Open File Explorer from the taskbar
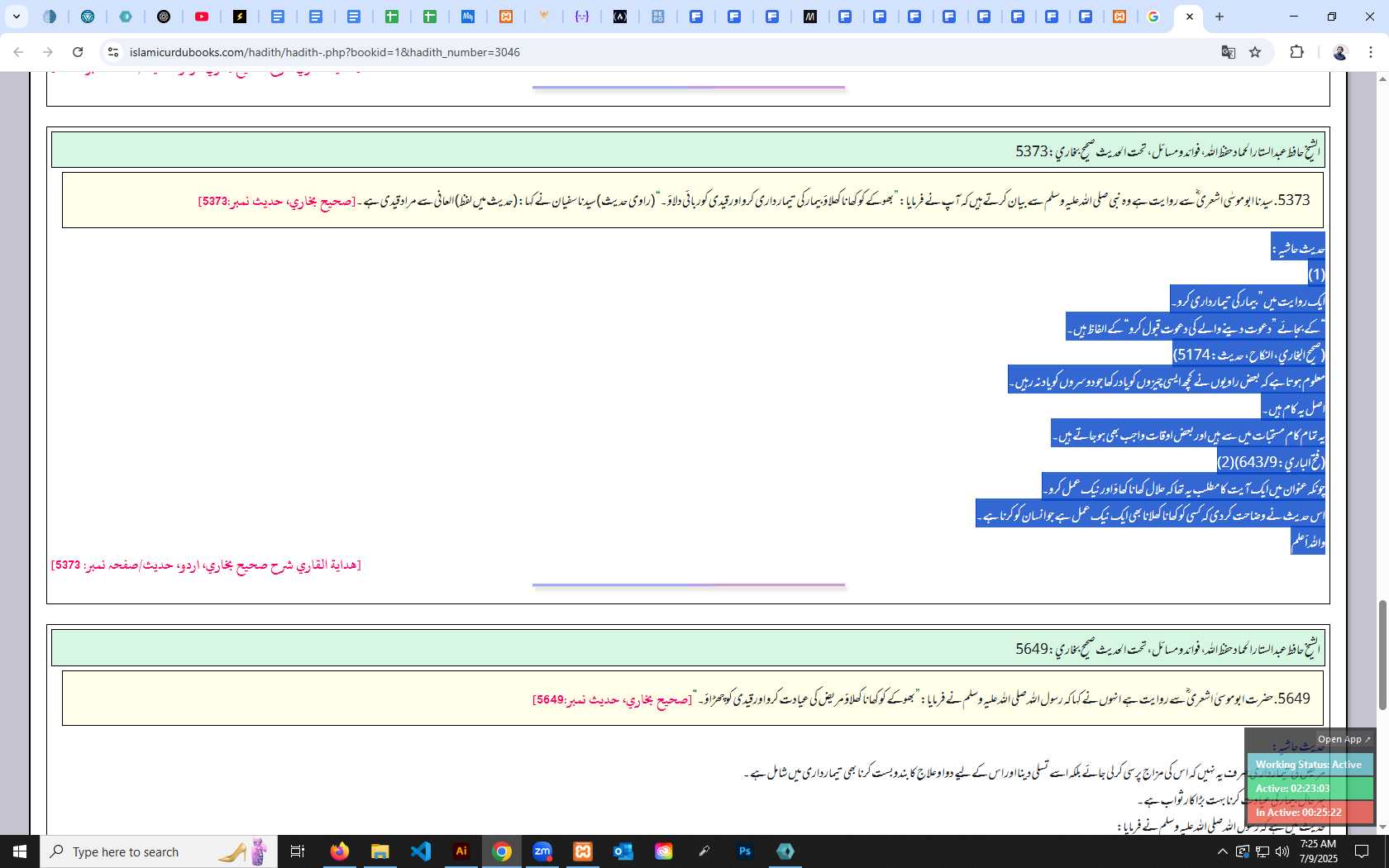The height and width of the screenshot is (868, 1389). pyautogui.click(x=379, y=851)
